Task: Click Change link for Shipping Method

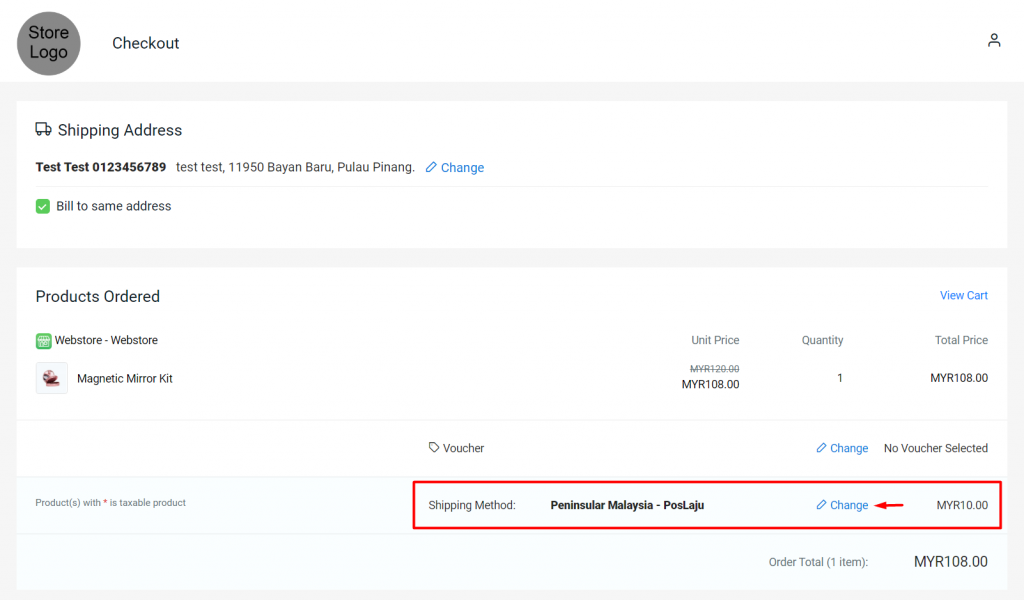Action: [848, 505]
